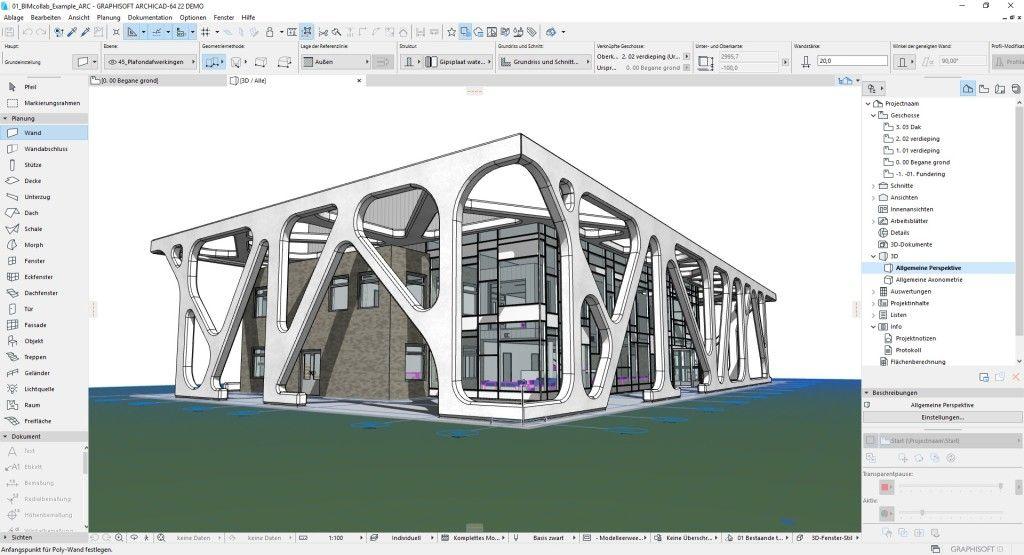Open the Planung menu
Image resolution: width=1024 pixels, height=555 pixels.
(x=108, y=18)
